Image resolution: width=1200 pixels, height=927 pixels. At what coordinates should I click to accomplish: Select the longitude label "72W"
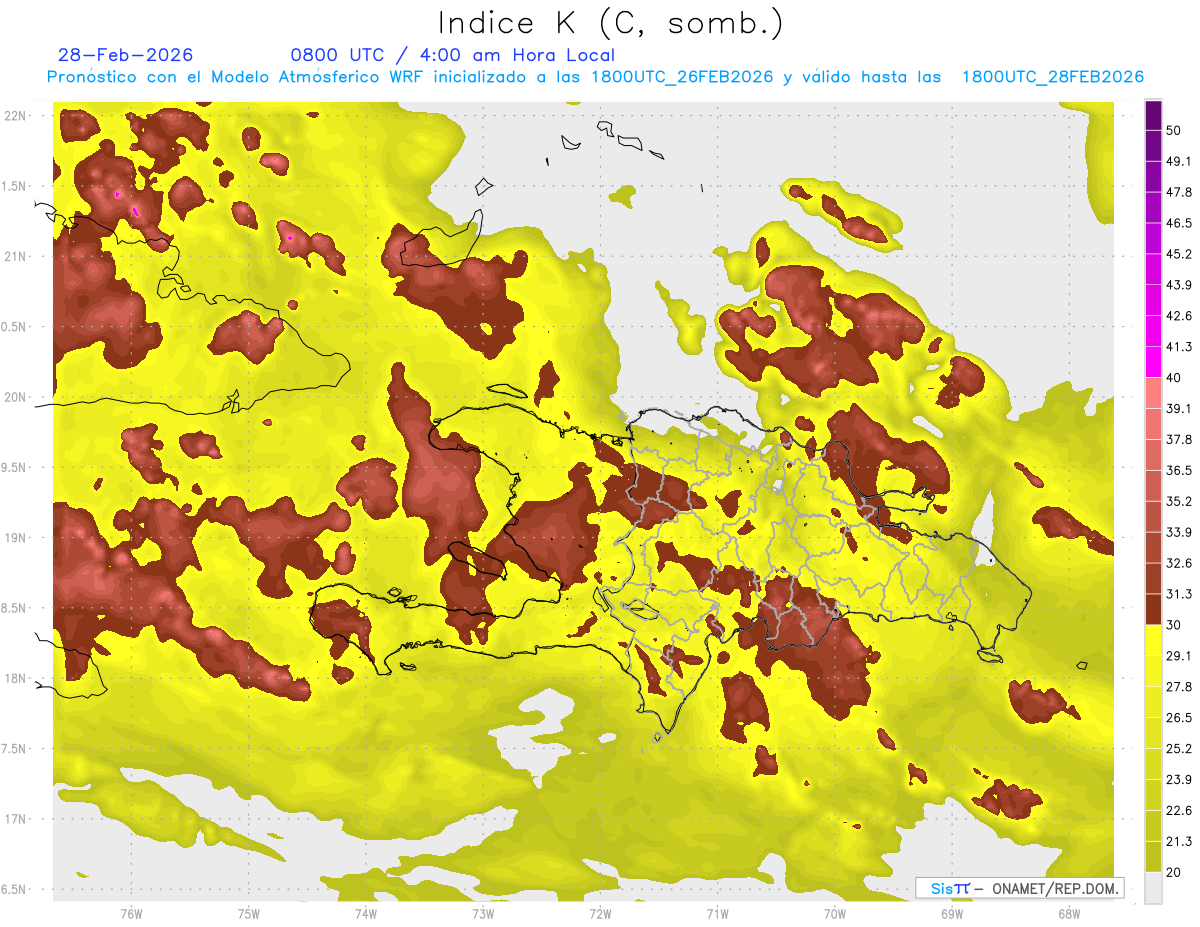coord(600,913)
